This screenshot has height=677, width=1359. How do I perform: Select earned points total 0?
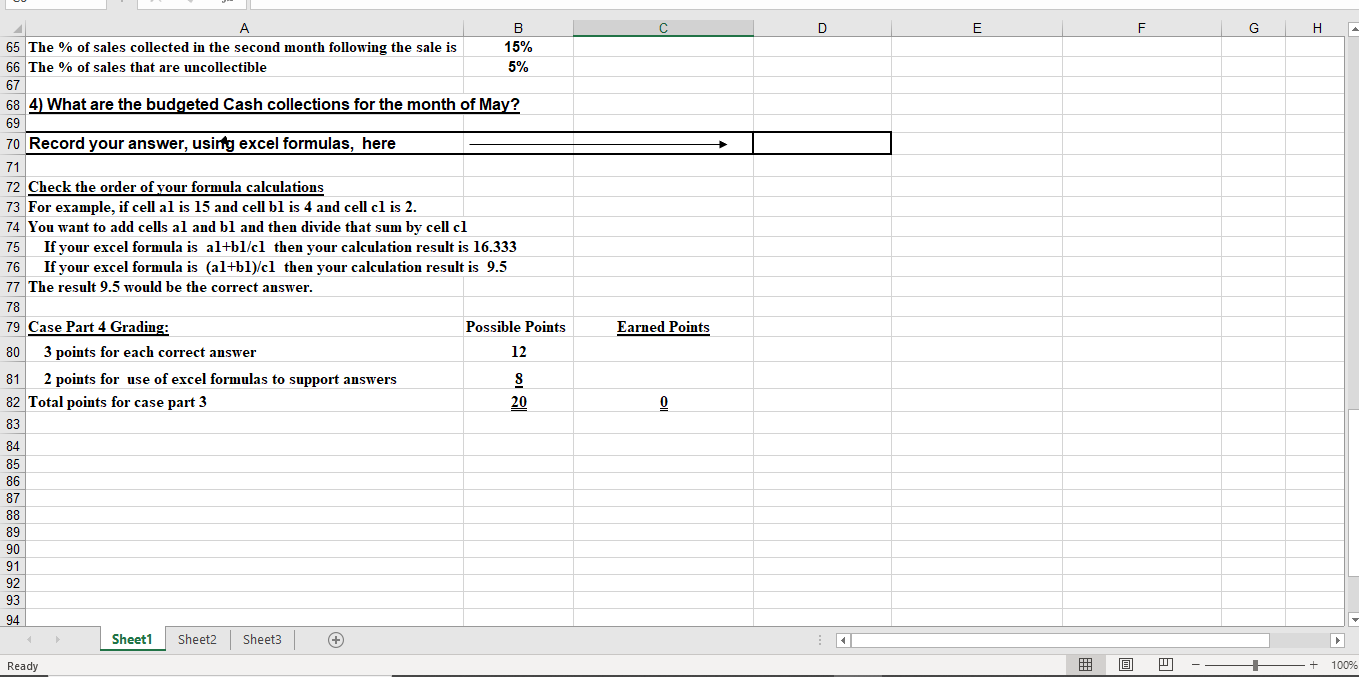click(x=663, y=402)
